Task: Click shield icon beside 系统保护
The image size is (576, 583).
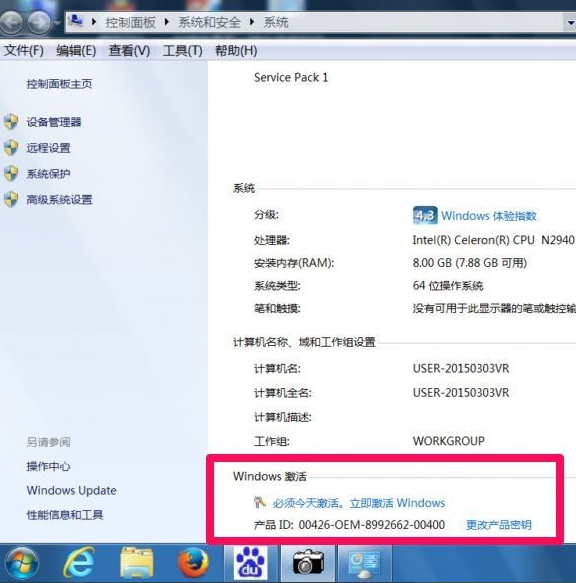Action: [x=11, y=174]
